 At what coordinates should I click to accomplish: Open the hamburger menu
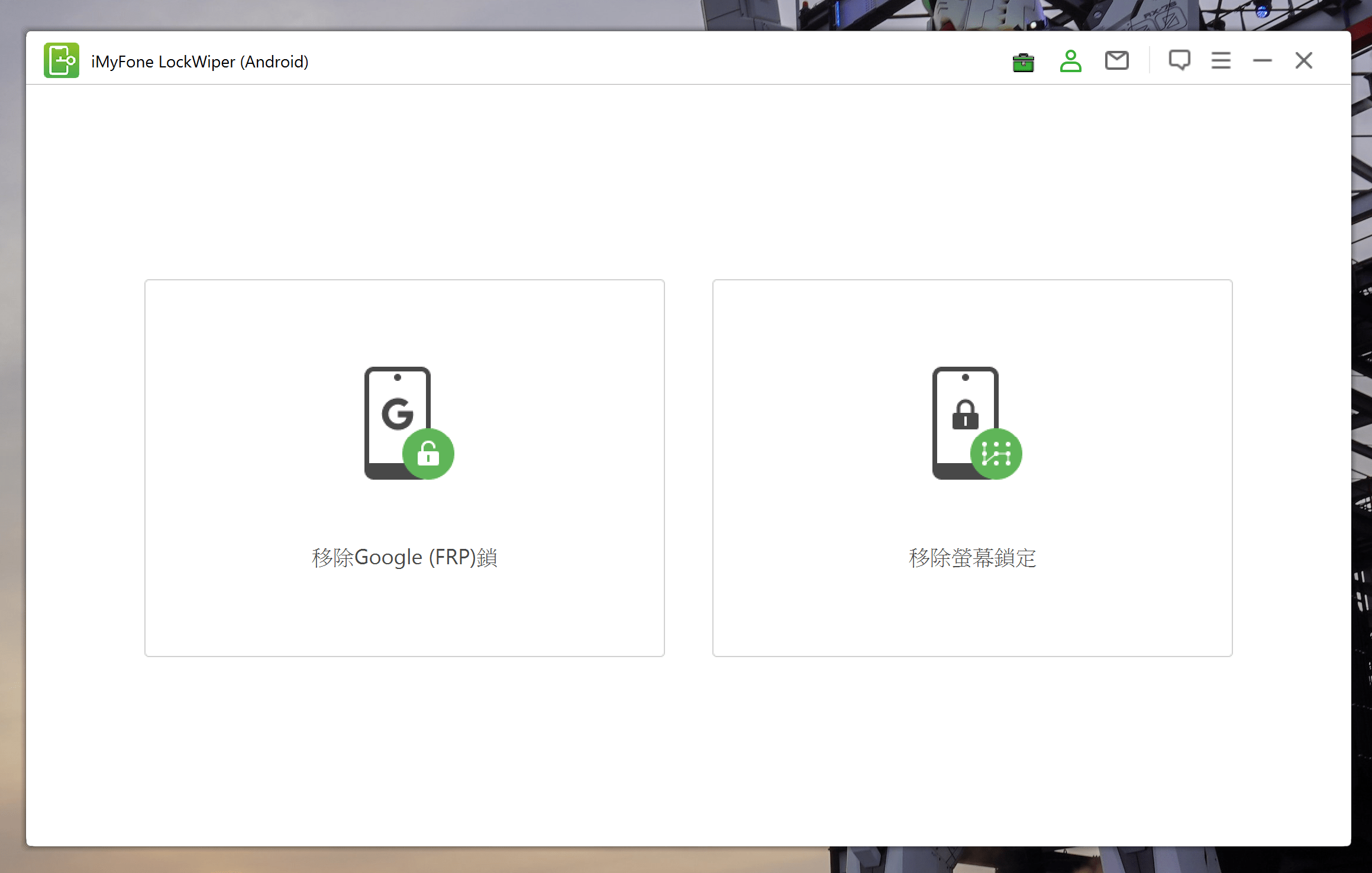pyautogui.click(x=1221, y=60)
